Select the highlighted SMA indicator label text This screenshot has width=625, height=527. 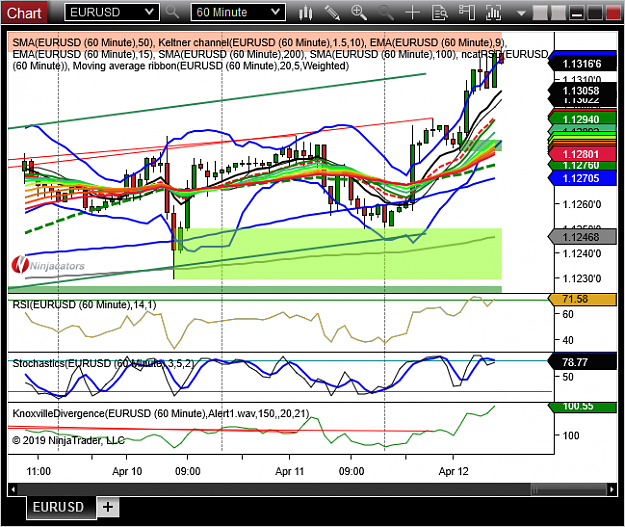tap(83, 42)
